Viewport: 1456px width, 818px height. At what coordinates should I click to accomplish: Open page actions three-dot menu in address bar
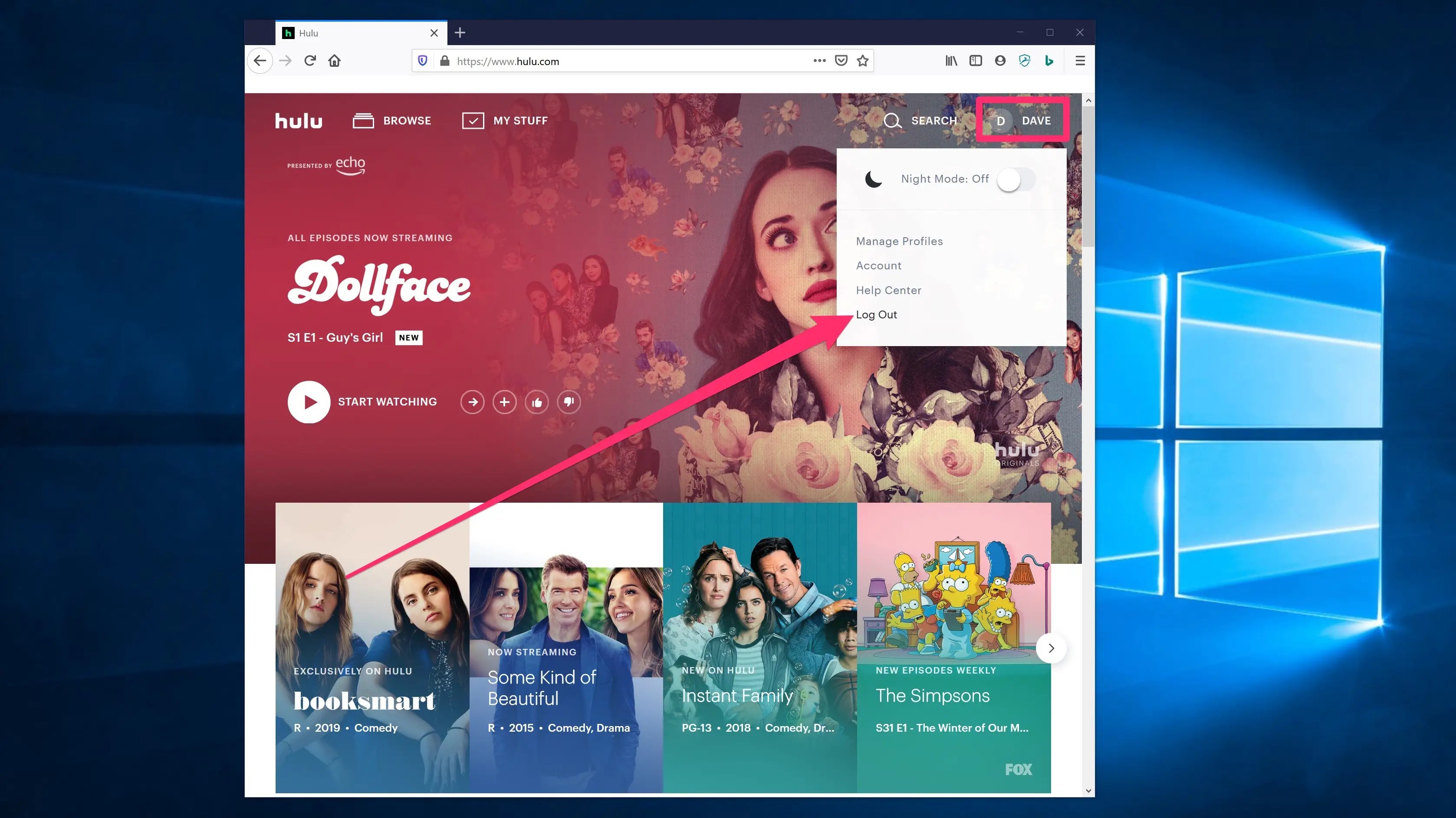click(x=819, y=60)
